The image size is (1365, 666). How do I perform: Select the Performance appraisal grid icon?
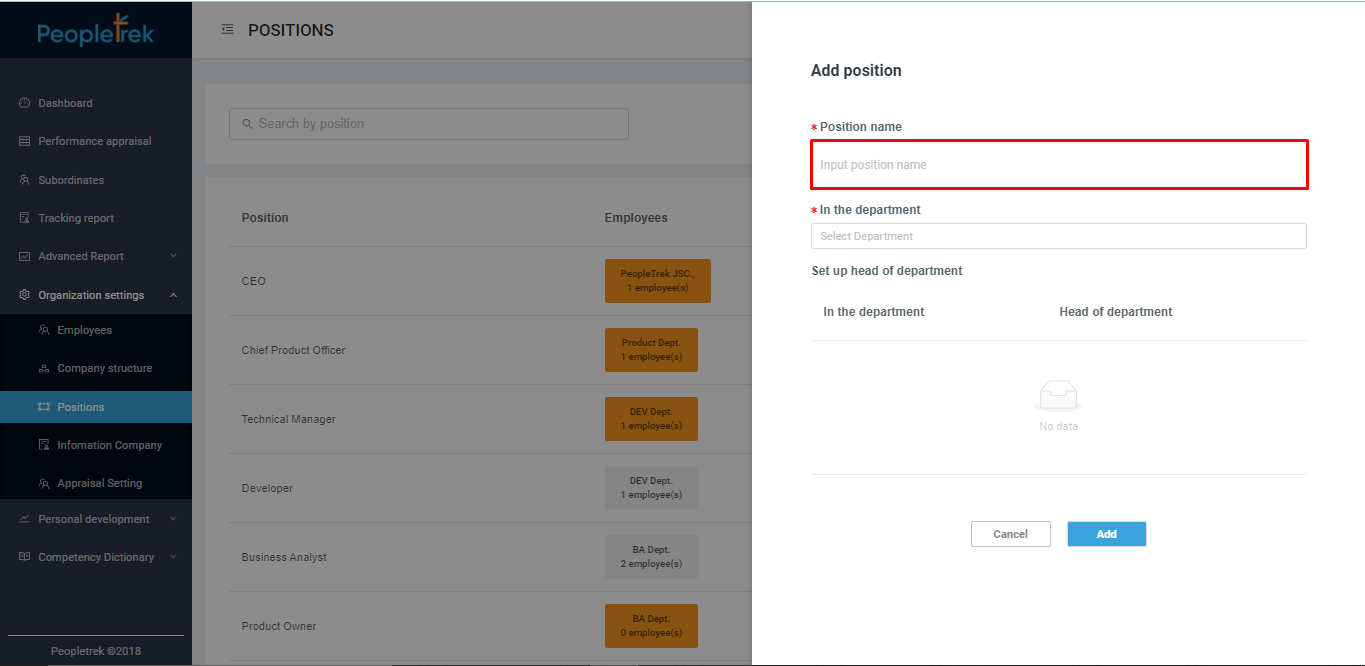pos(23,141)
